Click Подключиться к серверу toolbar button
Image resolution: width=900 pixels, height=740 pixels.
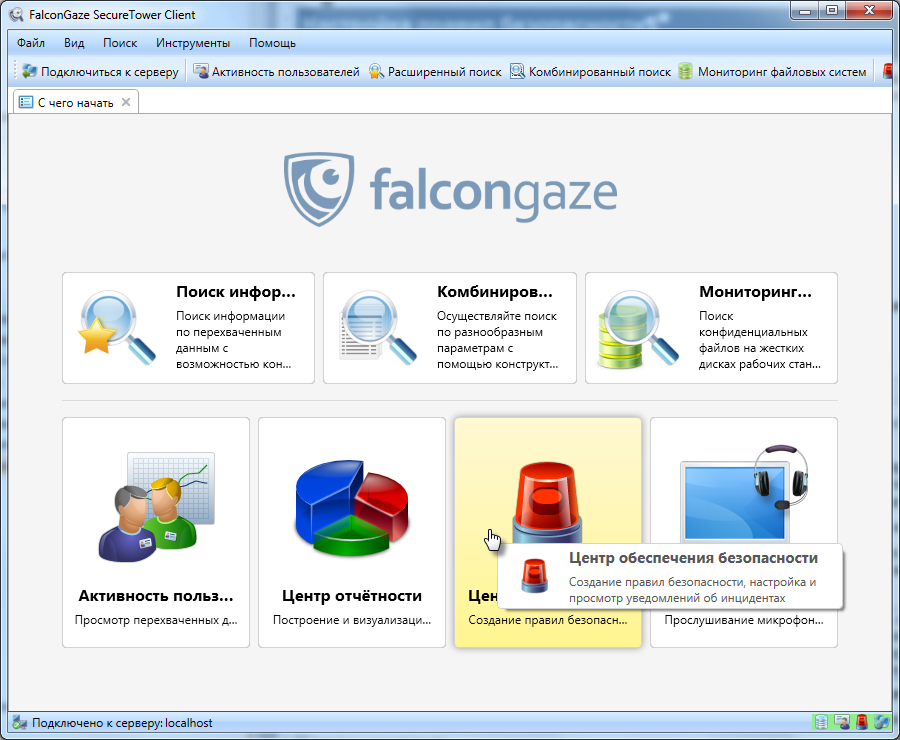point(100,72)
